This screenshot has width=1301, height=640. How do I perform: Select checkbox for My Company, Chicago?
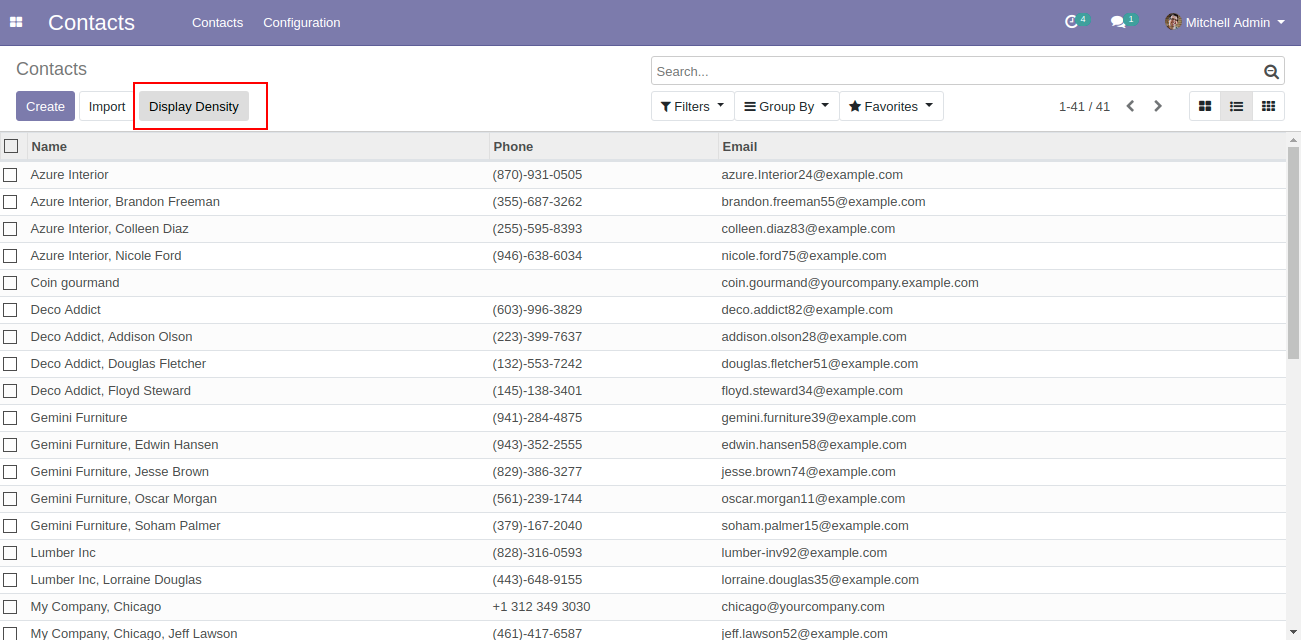pos(10,607)
